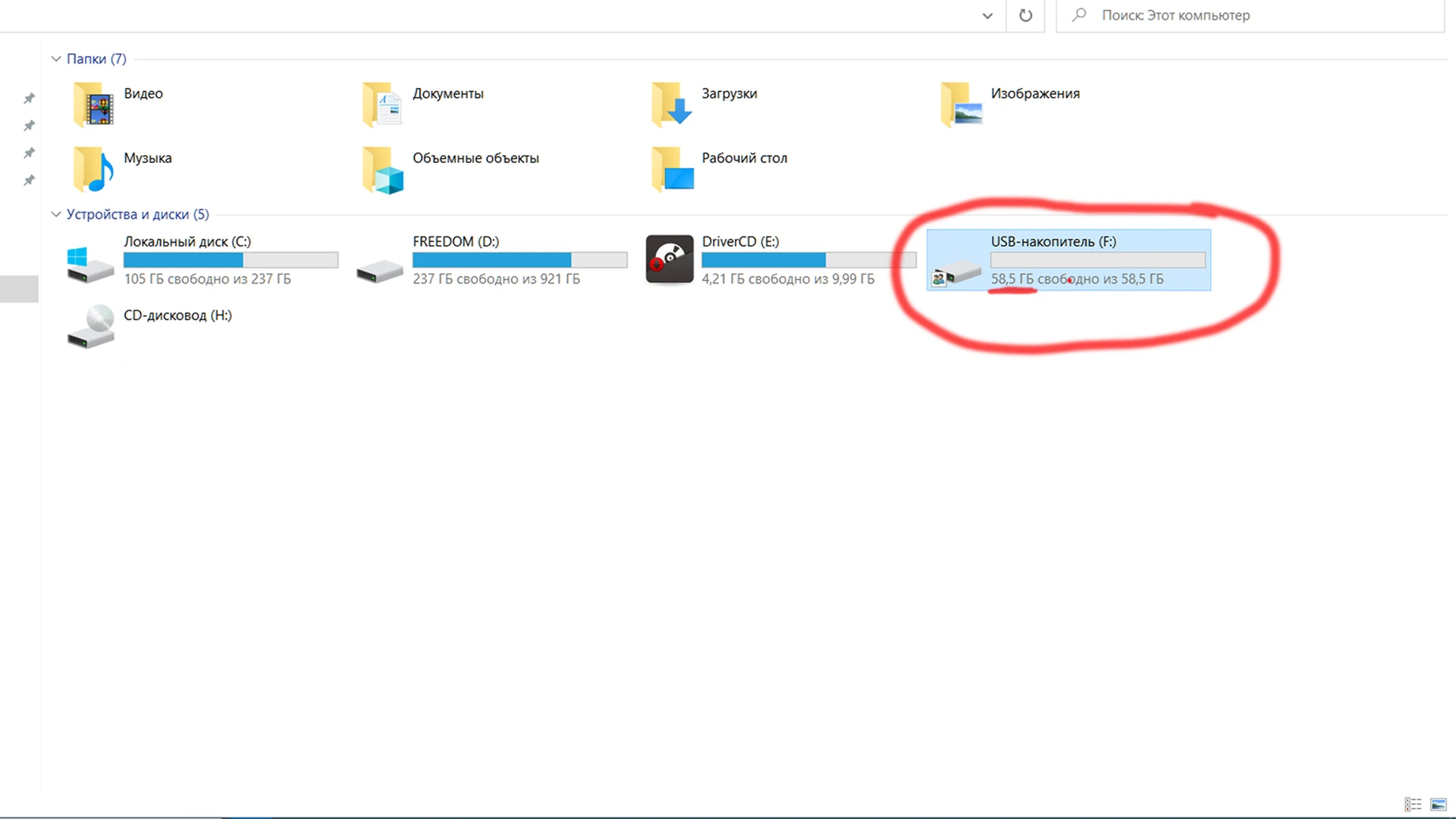Click the Устройства и диски (5) header
Image resolution: width=1456 pixels, height=819 pixels.
coord(137,215)
